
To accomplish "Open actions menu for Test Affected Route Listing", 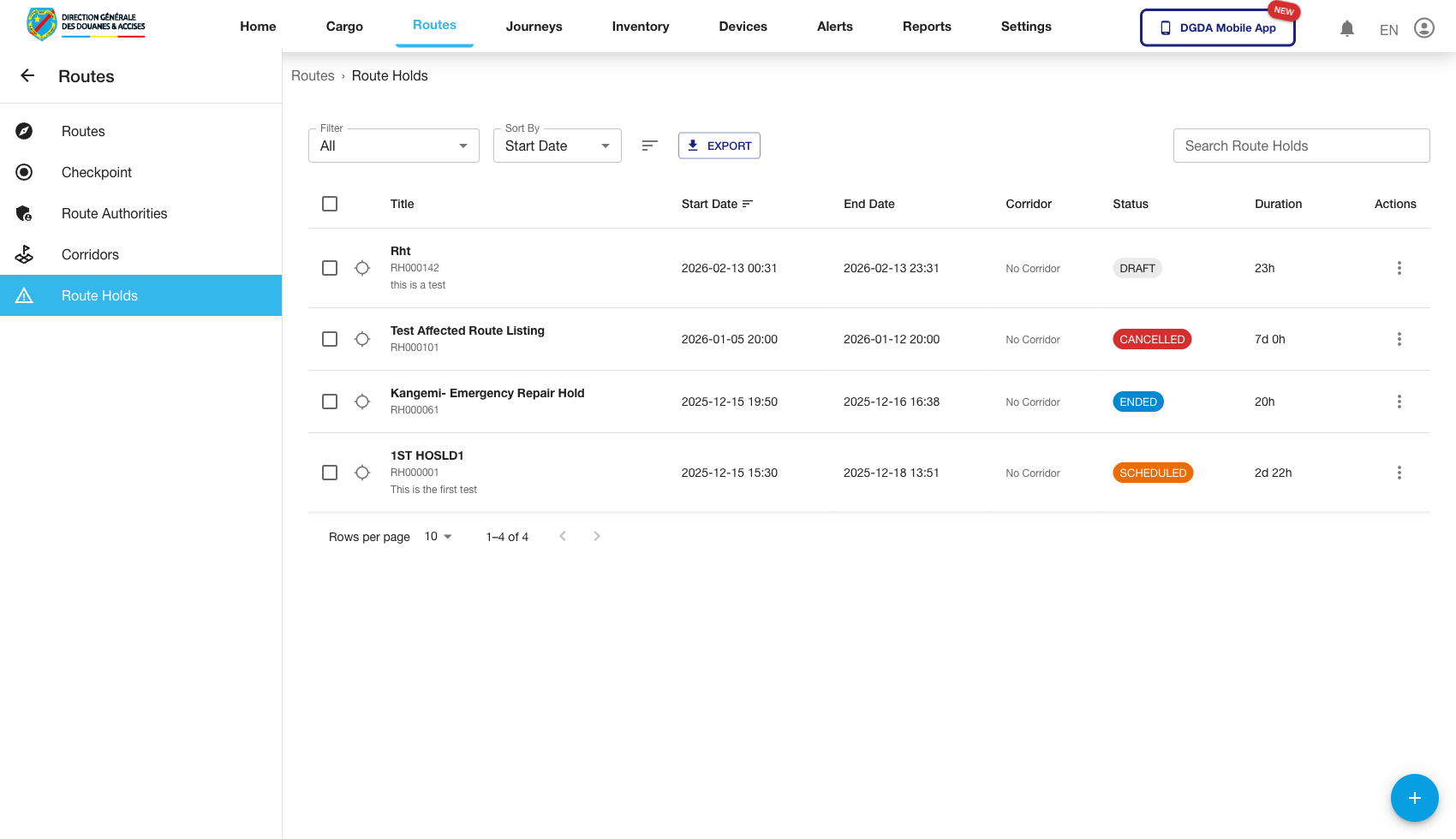I will click(1399, 339).
